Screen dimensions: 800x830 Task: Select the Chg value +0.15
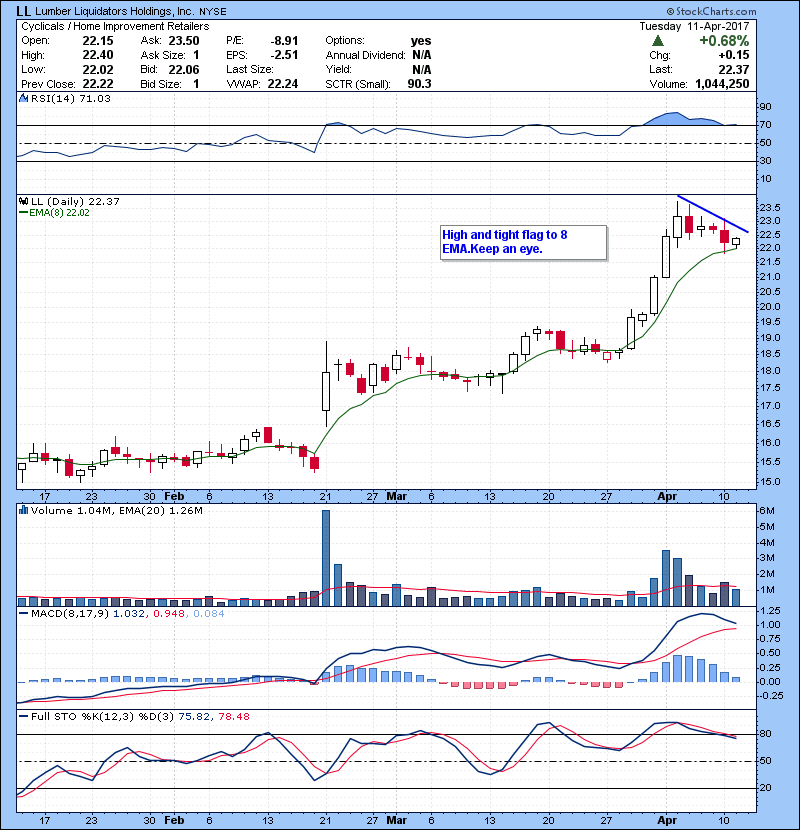(x=734, y=55)
